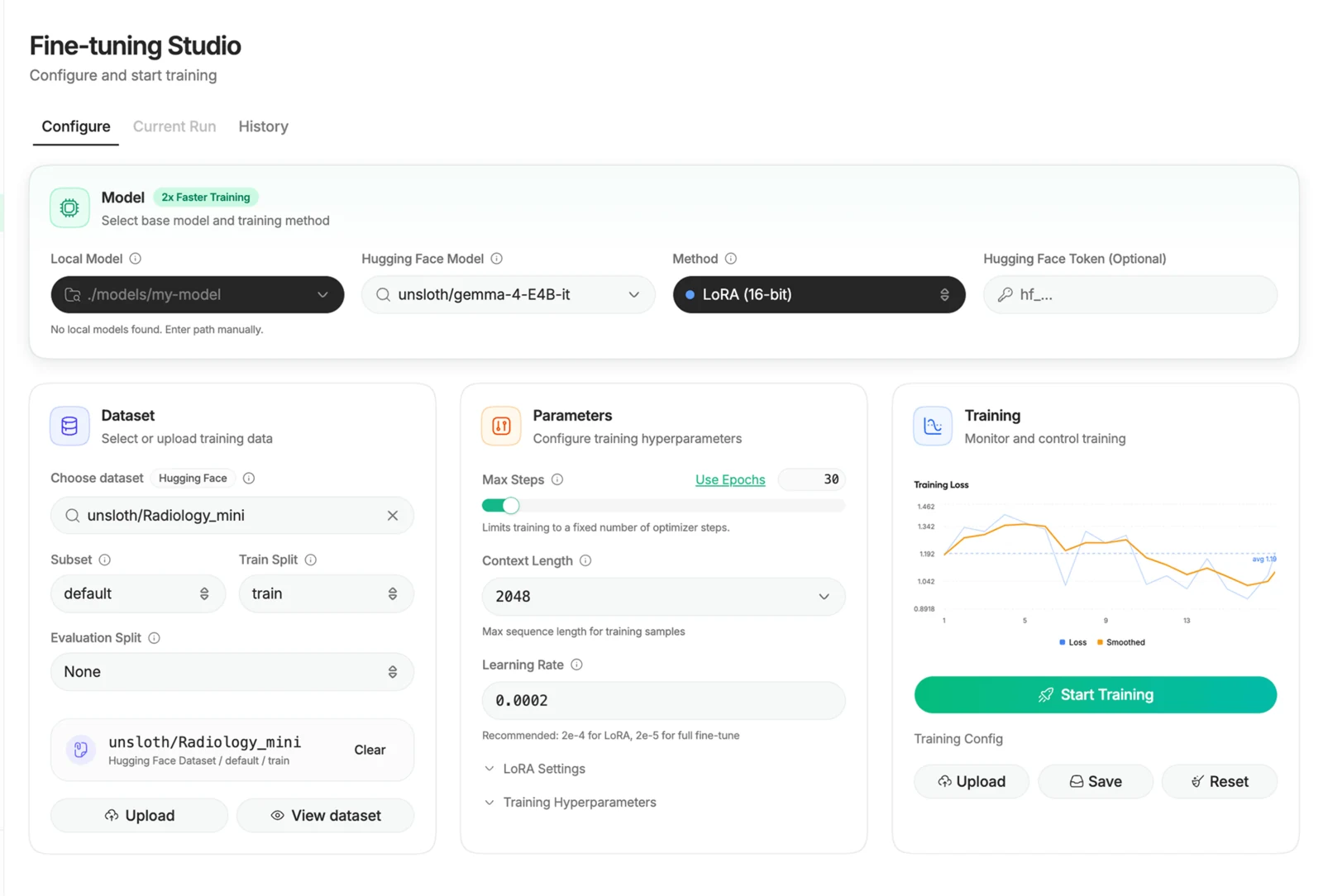This screenshot has height=896, width=1323.
Task: Click the Model chip icon
Action: 69,207
